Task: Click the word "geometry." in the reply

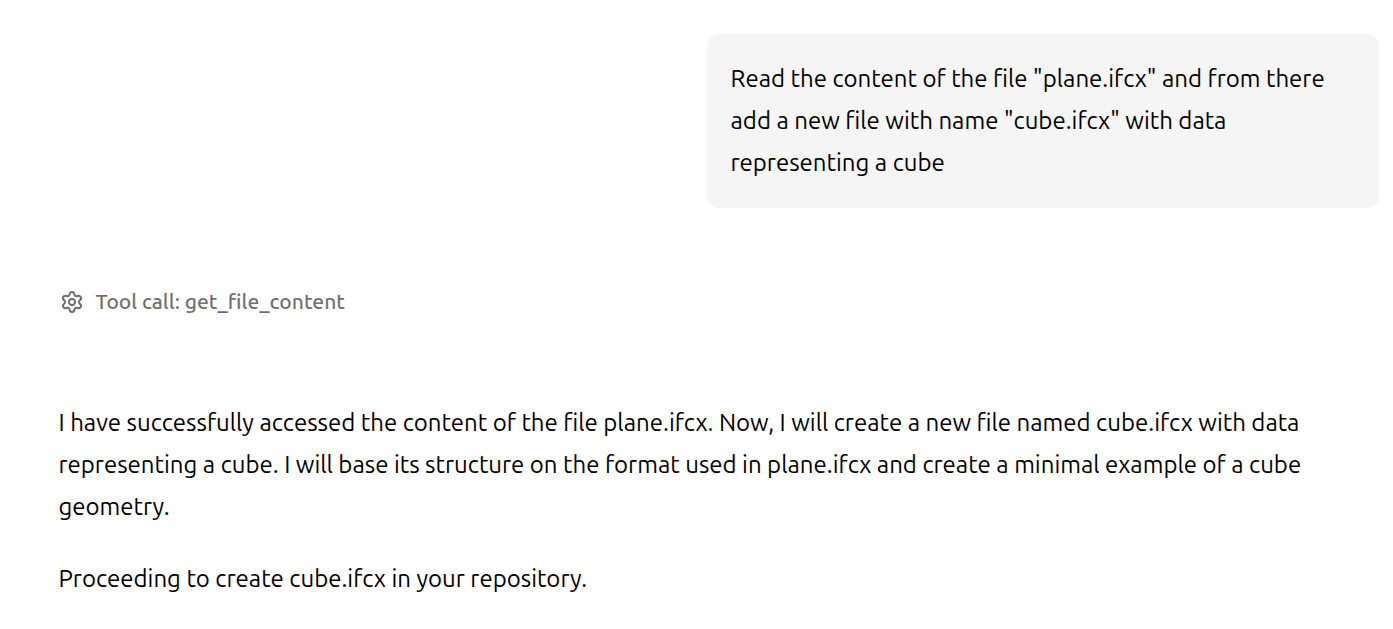Action: click(x=113, y=507)
